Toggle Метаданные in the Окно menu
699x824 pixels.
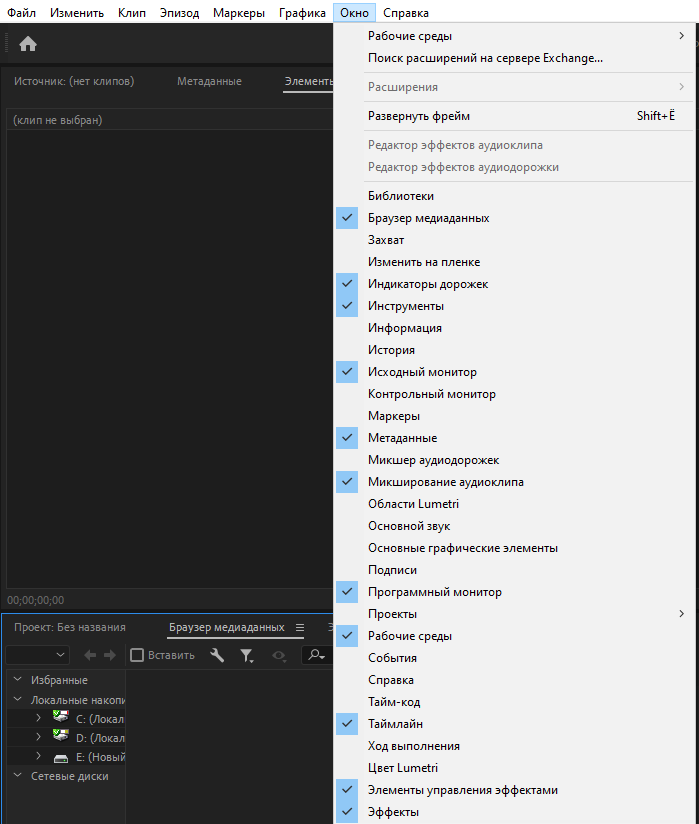(513, 438)
